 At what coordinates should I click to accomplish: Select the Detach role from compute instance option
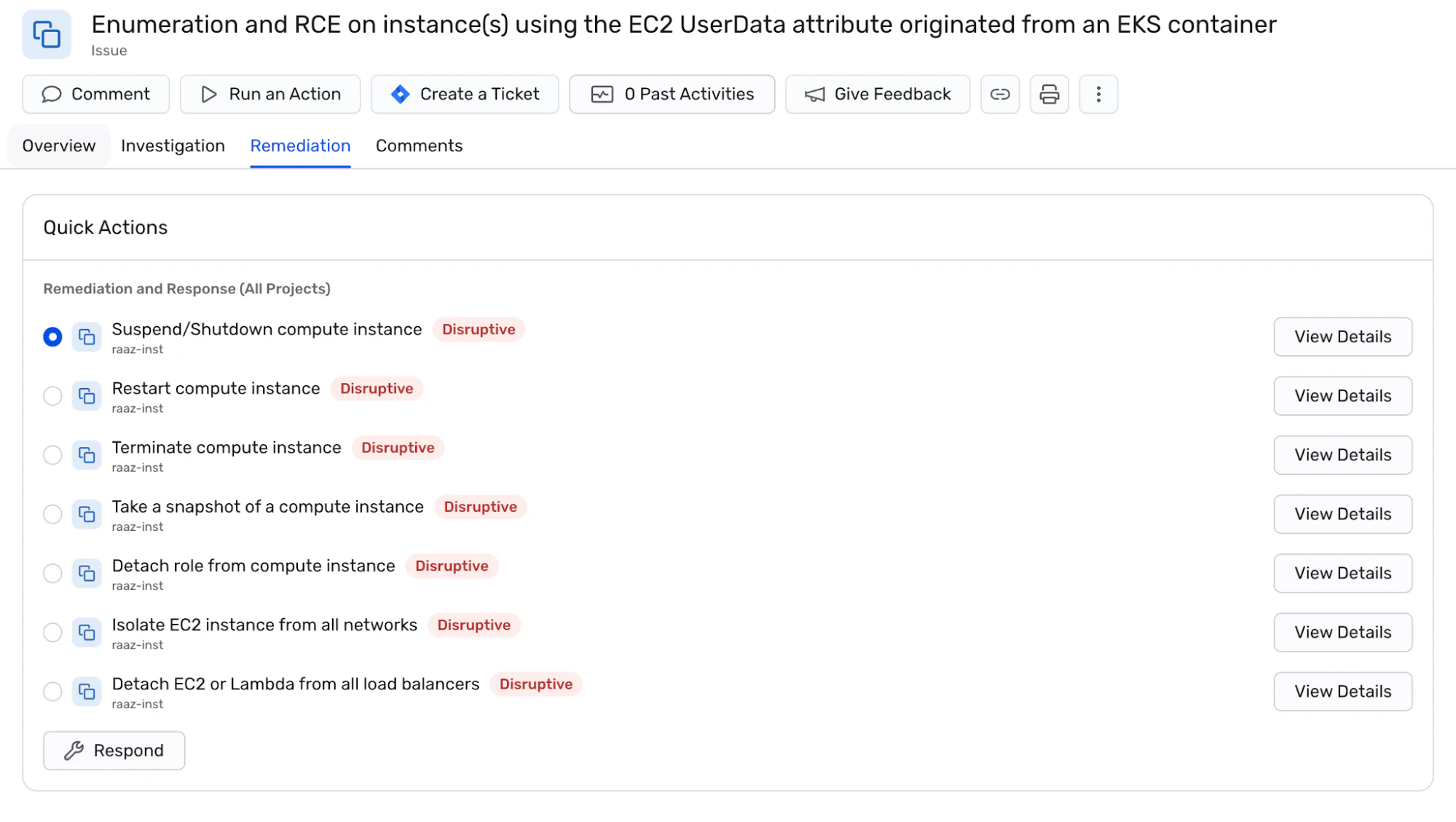coord(52,574)
